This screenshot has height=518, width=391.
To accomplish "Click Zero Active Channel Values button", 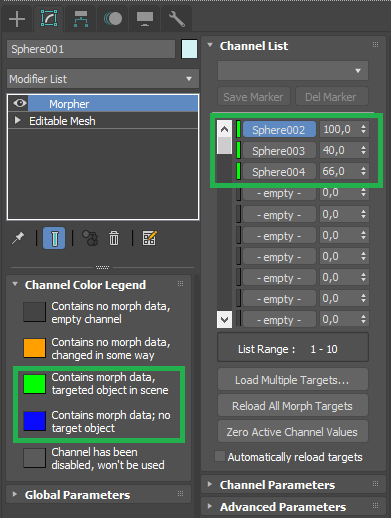I will (293, 431).
